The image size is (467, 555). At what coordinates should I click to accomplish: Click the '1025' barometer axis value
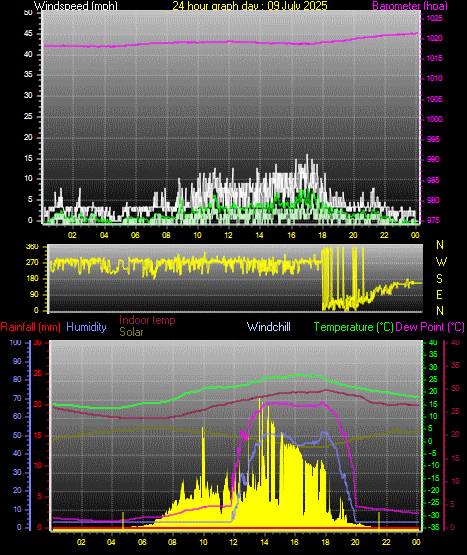click(434, 18)
